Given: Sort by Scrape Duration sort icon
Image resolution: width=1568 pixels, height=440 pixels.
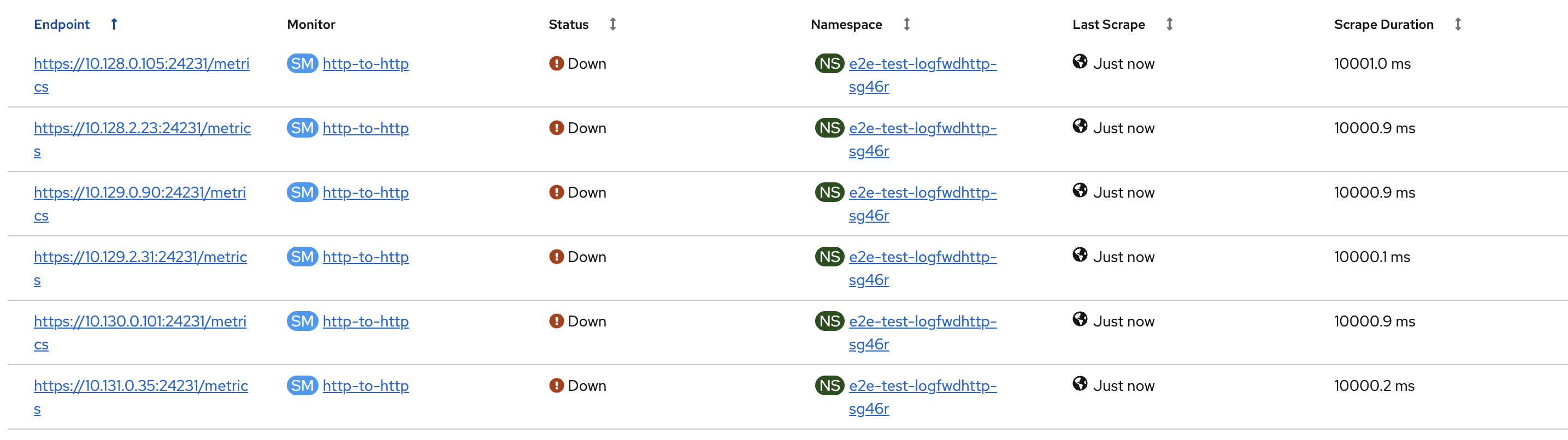Looking at the screenshot, I should (1458, 25).
